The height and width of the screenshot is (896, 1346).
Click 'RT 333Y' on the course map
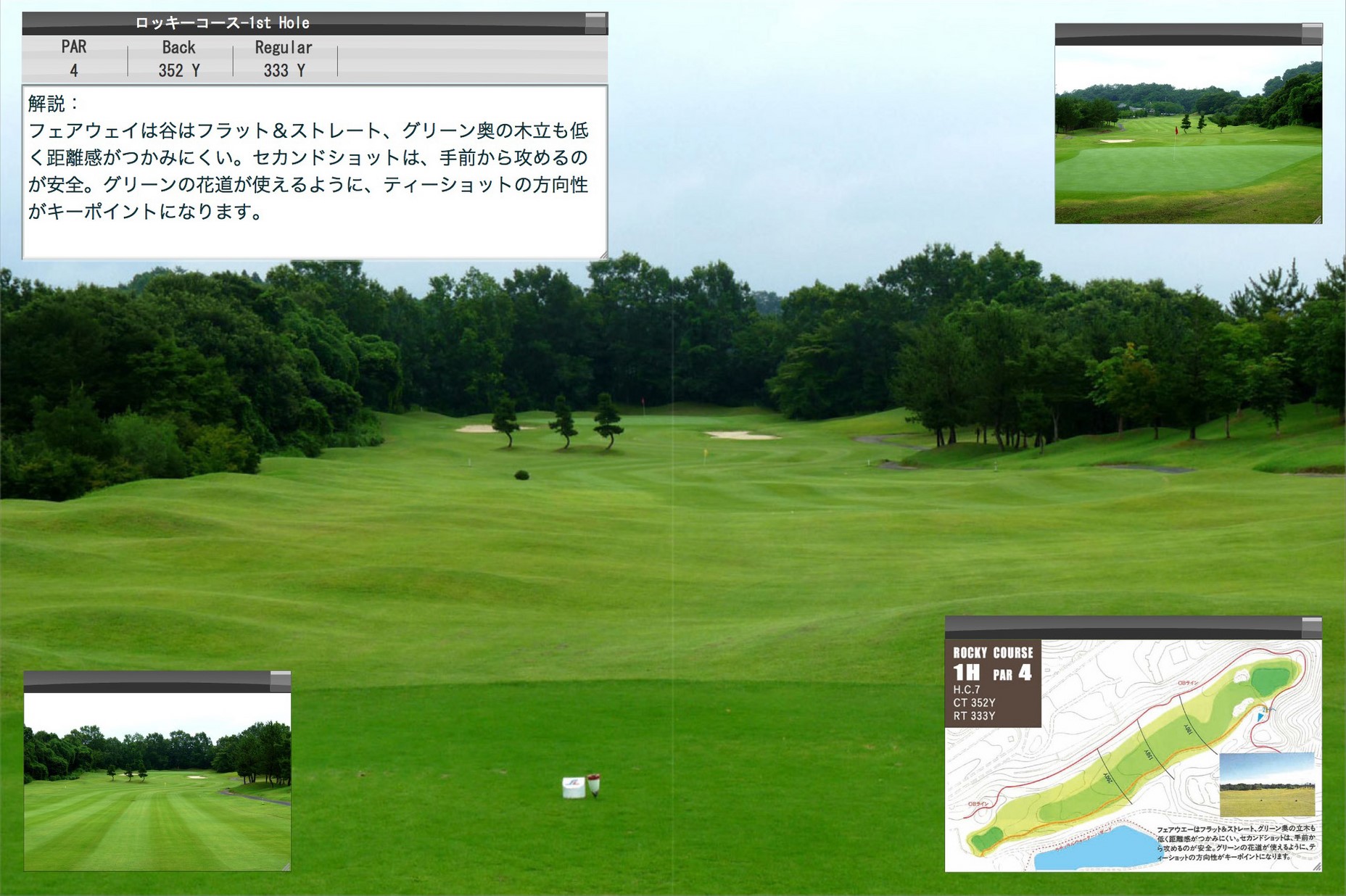click(974, 715)
